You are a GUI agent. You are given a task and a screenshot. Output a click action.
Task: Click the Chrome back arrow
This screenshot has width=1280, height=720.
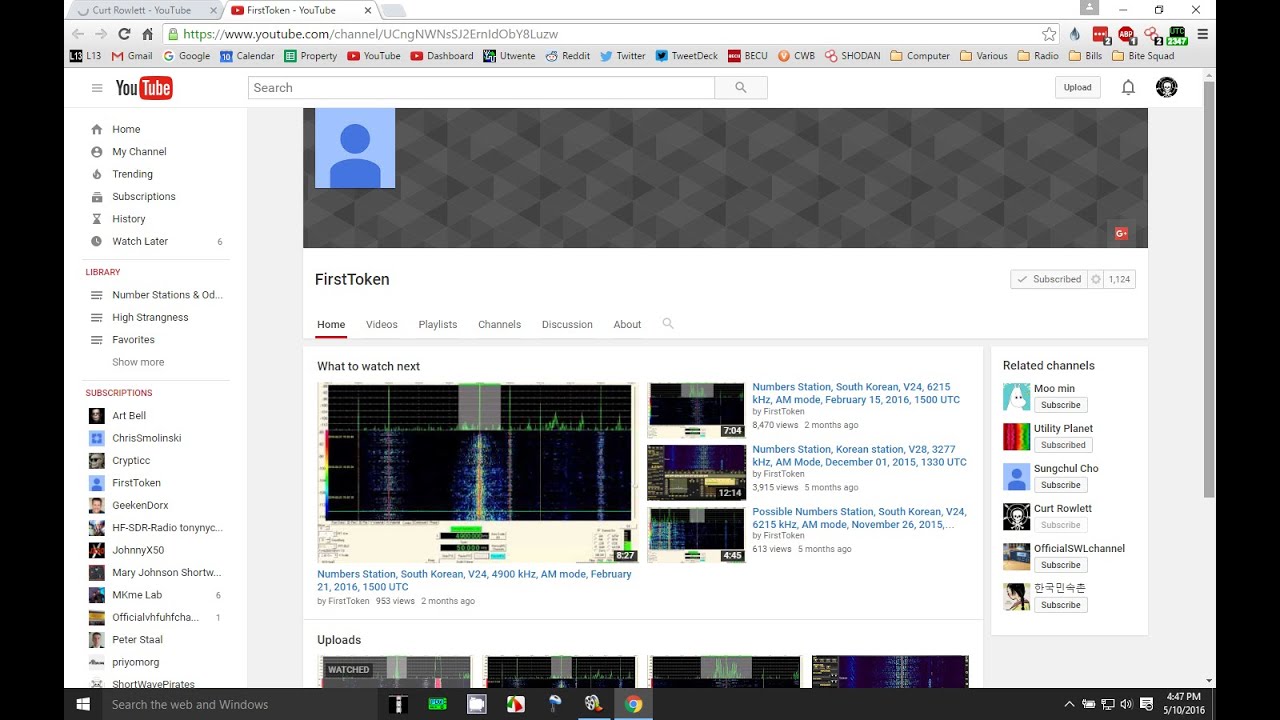coord(78,34)
